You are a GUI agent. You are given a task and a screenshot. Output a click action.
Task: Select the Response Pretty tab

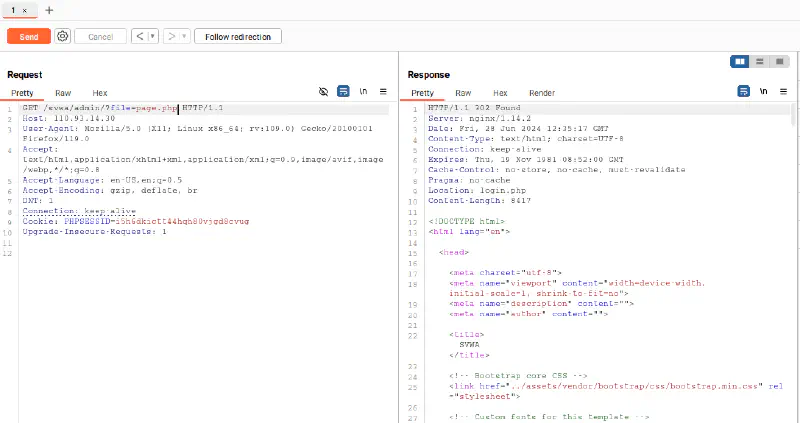pyautogui.click(x=422, y=93)
